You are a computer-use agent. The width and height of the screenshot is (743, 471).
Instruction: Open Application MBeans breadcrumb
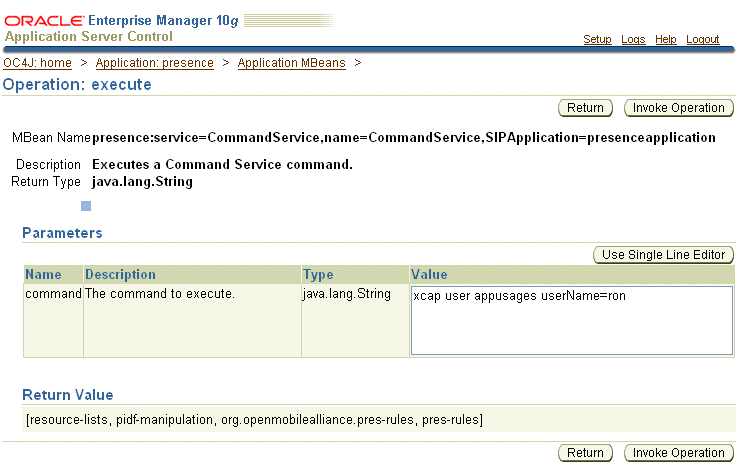[291, 63]
